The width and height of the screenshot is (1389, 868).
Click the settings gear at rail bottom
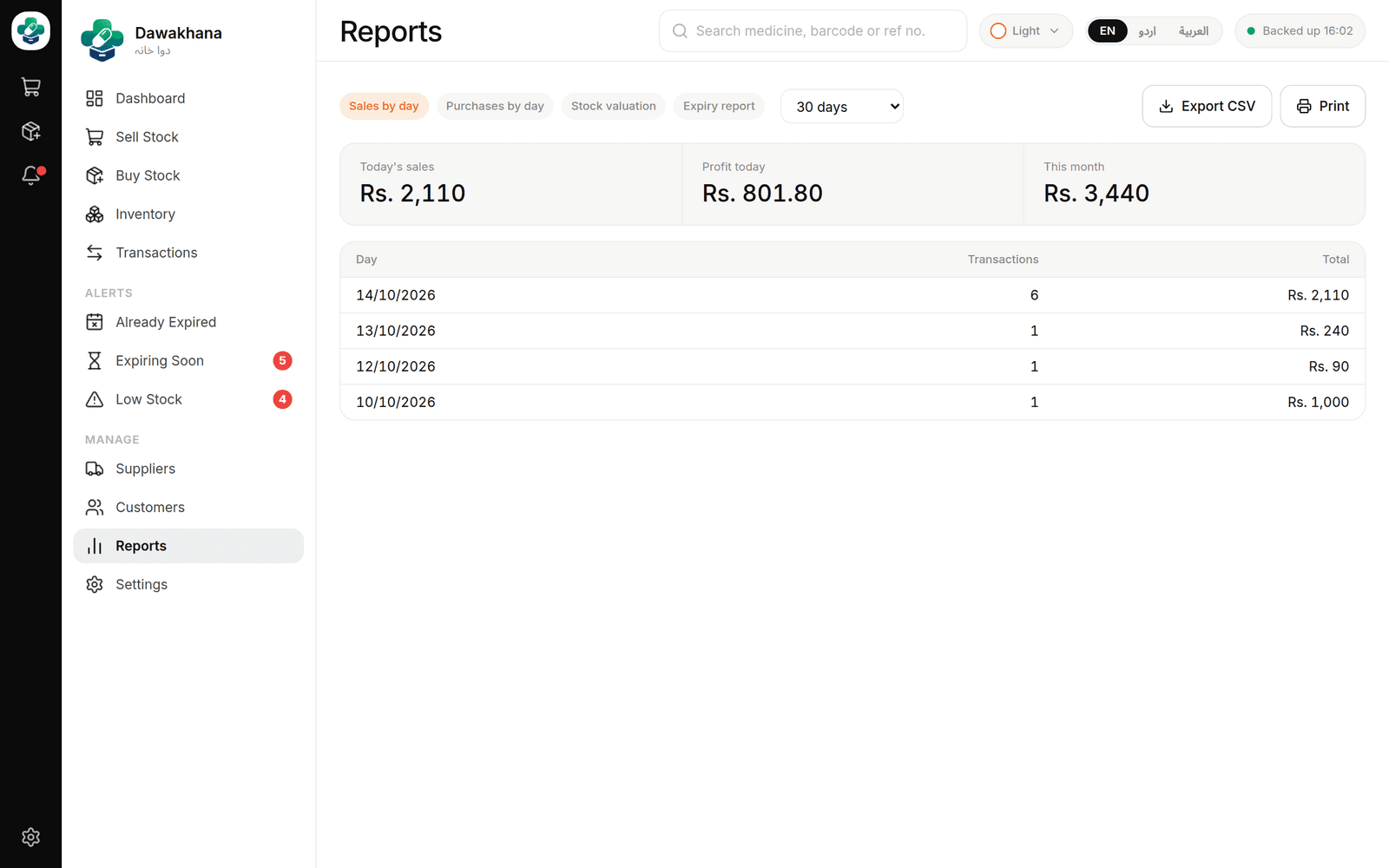click(30, 837)
